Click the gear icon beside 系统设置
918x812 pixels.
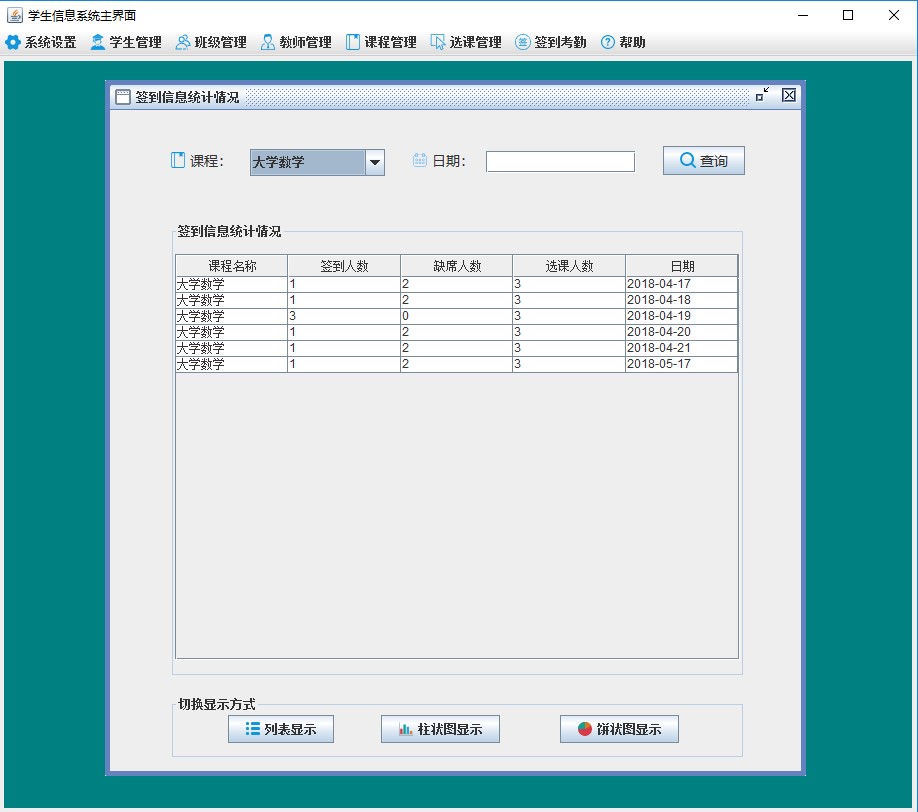(x=13, y=42)
